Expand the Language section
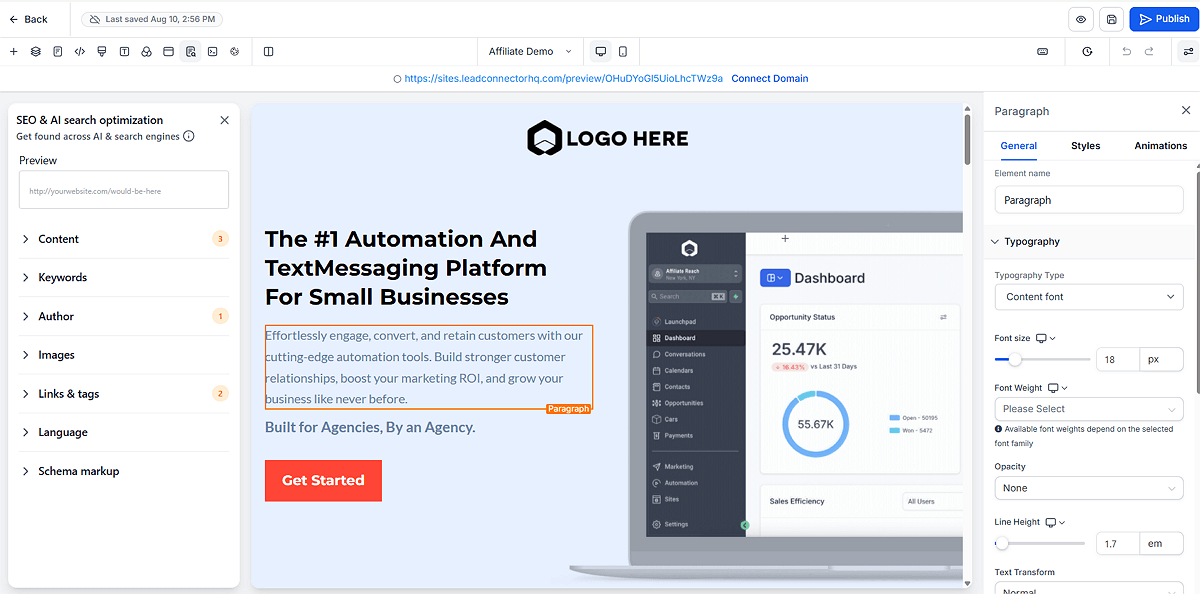Image resolution: width=1200 pixels, height=594 pixels. click(124, 432)
